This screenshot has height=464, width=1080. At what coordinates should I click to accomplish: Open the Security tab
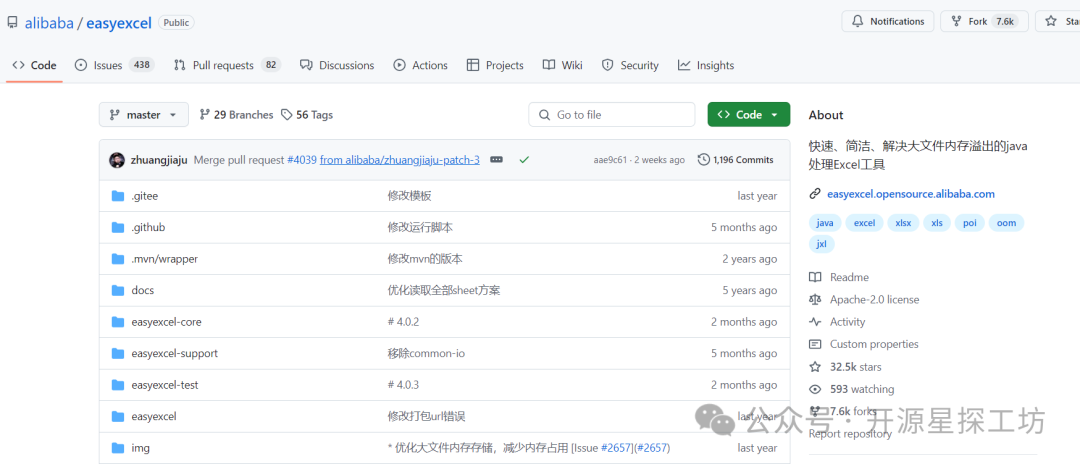tap(630, 65)
